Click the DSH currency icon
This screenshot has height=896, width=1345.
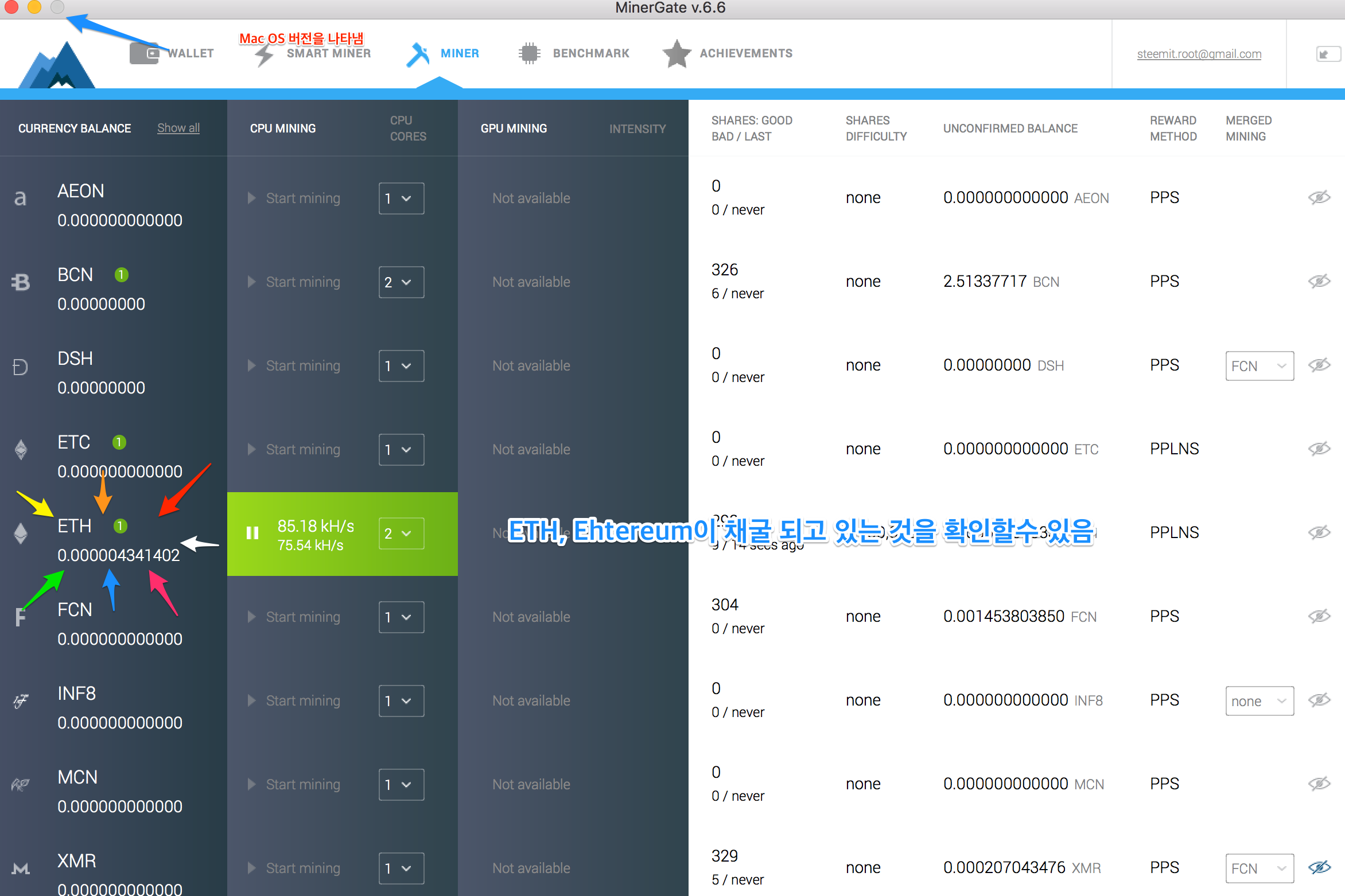(x=20, y=366)
